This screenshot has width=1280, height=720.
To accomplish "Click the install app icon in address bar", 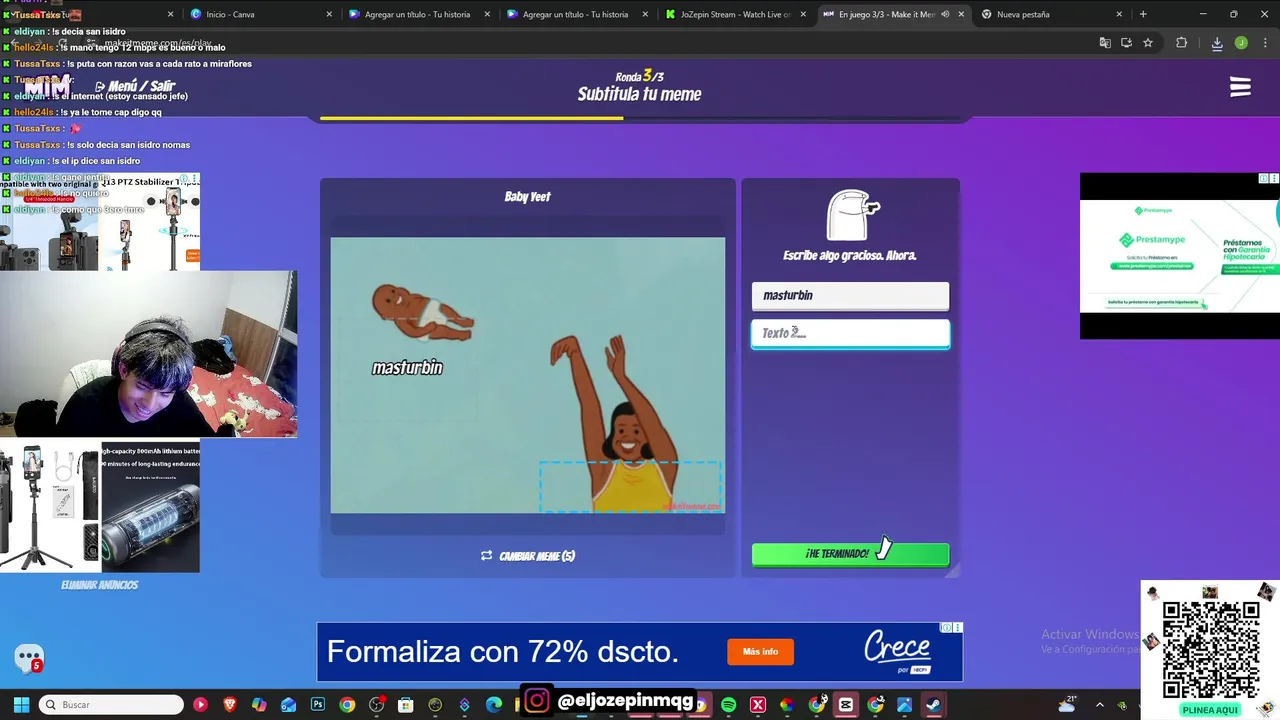I will click(x=1126, y=43).
